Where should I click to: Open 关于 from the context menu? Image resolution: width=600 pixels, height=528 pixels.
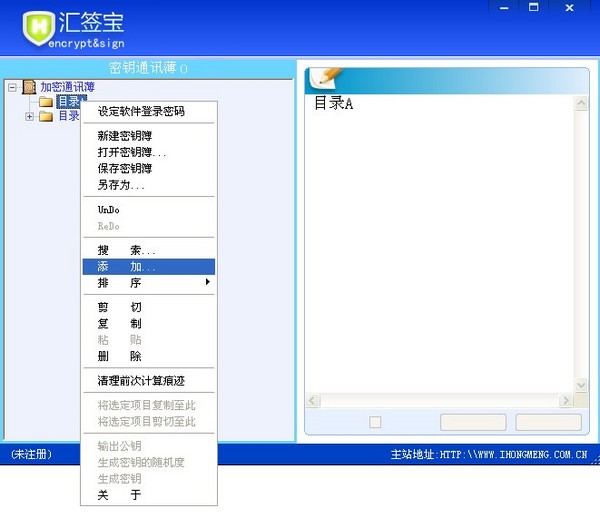click(149, 495)
